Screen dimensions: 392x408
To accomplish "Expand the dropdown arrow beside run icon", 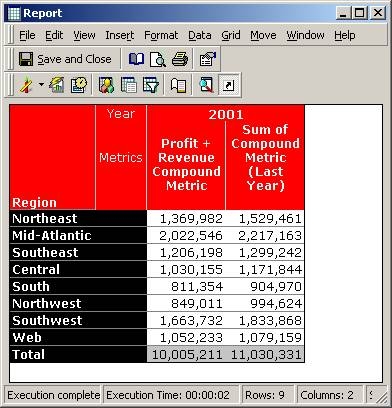I will 41,85.
